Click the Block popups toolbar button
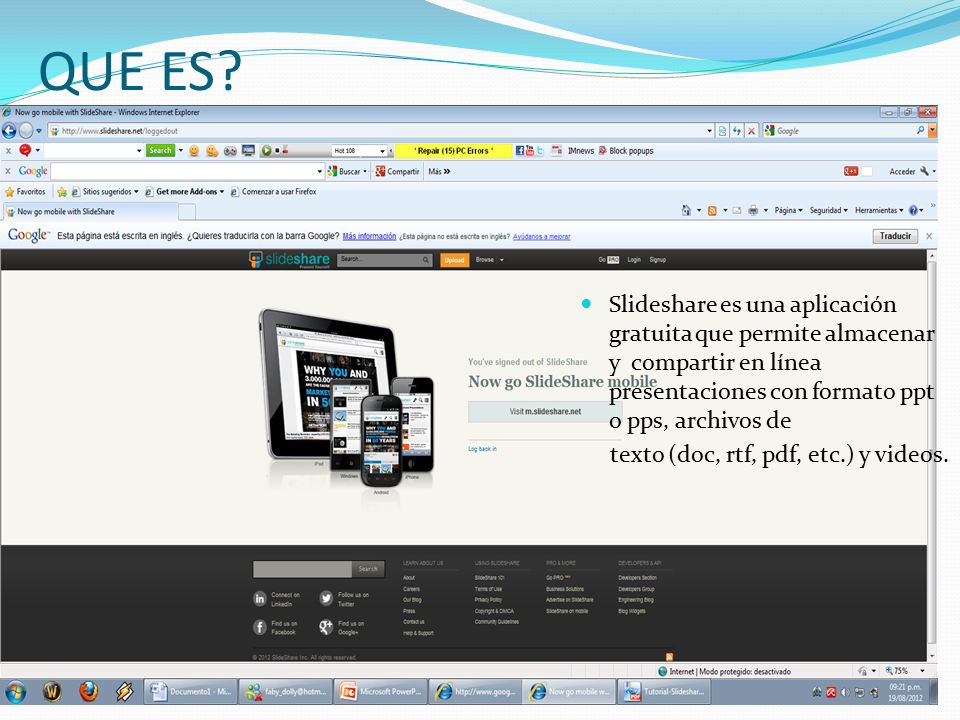Screen dimensions: 960x720 click(x=626, y=151)
